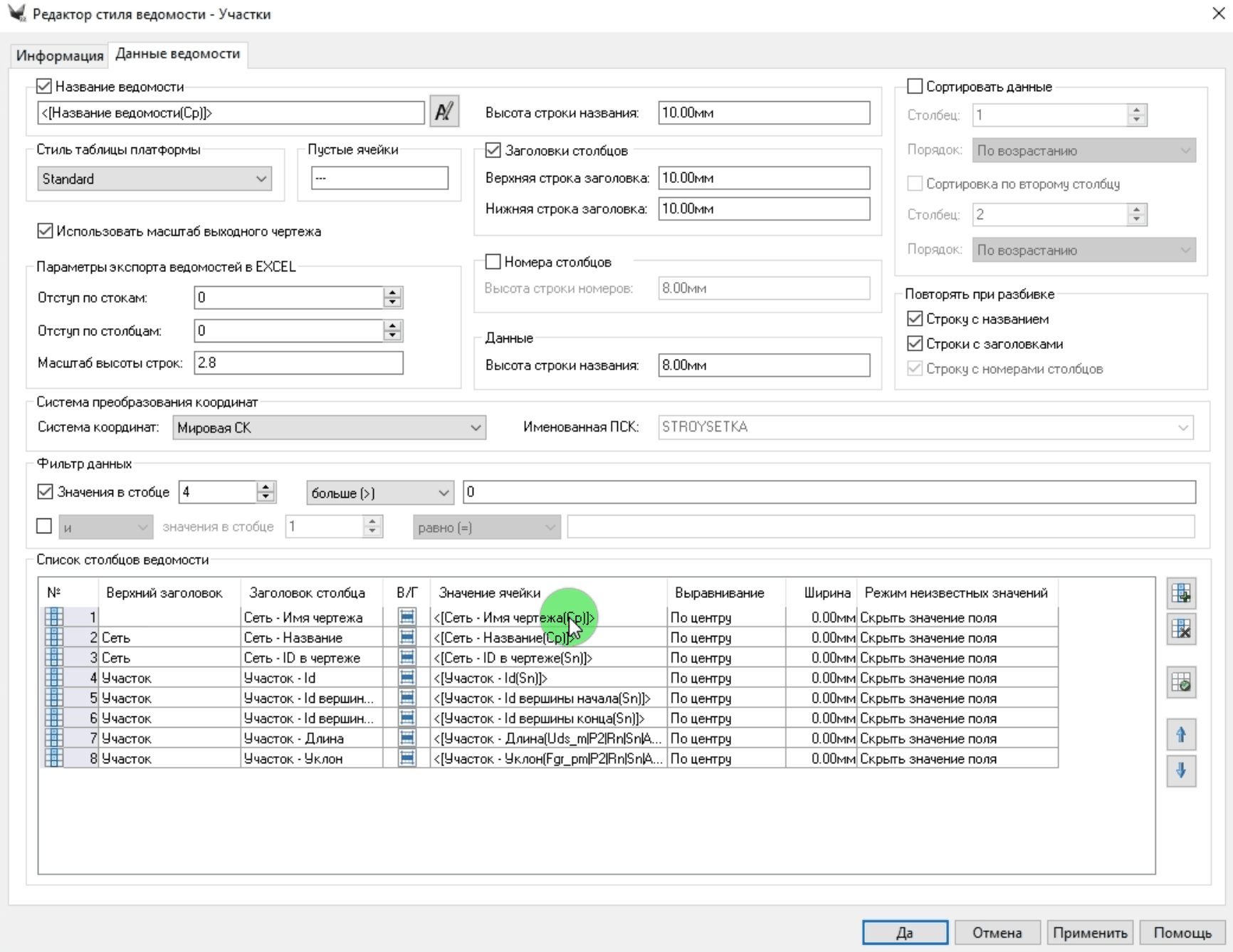Uncheck Использовать масштаб выходного чертежа
The height and width of the screenshot is (952, 1233).
point(45,231)
